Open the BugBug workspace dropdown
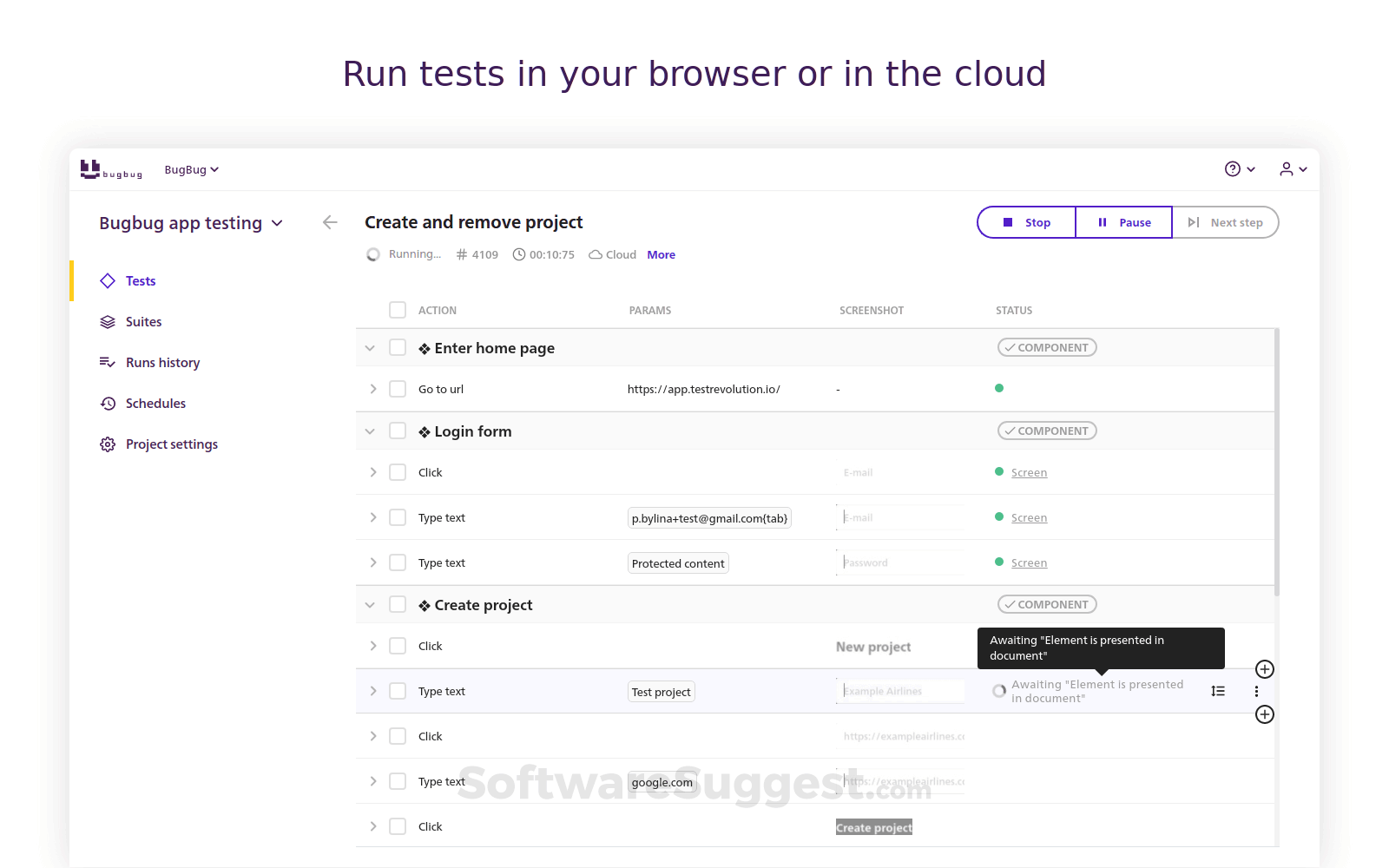This screenshot has height=868, width=1389. [191, 169]
